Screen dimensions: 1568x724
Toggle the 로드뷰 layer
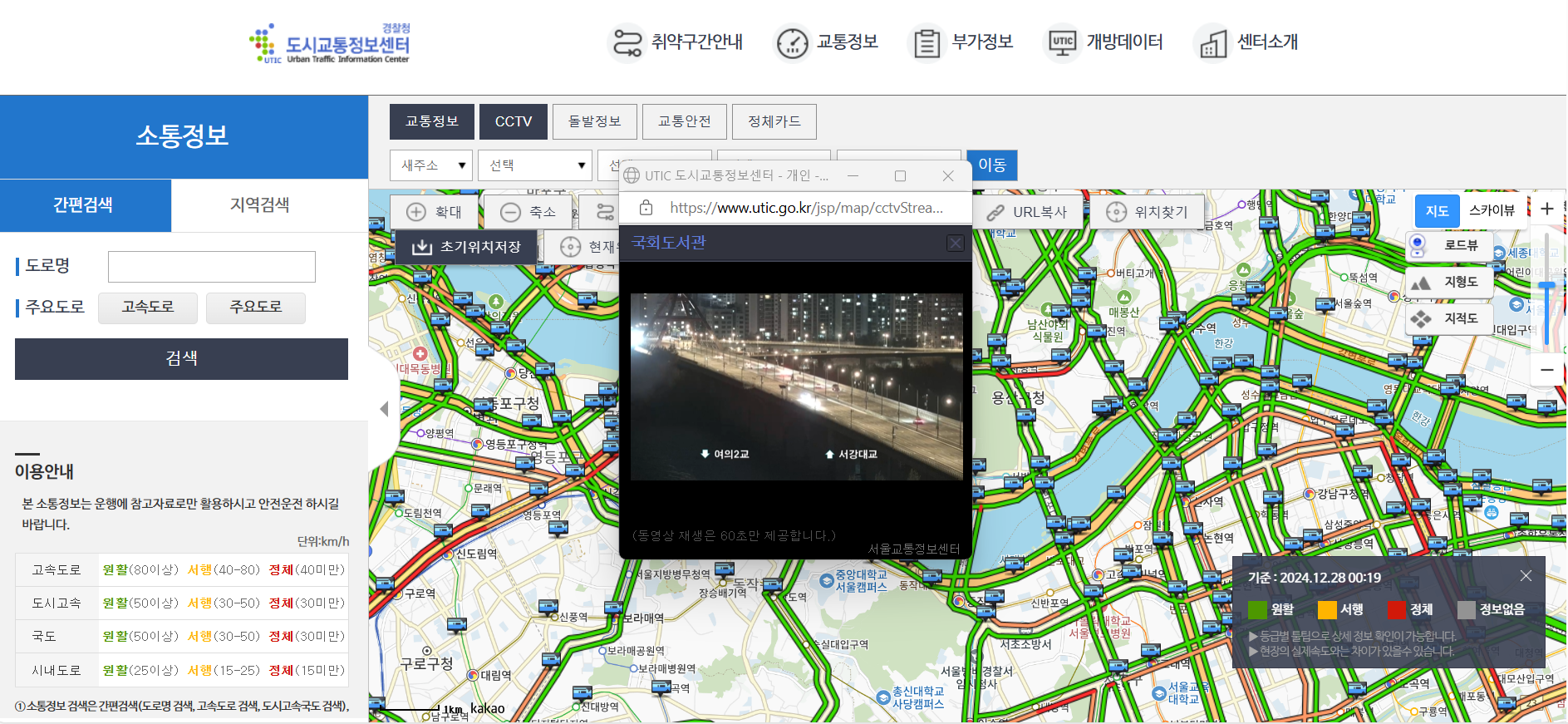[x=1450, y=245]
